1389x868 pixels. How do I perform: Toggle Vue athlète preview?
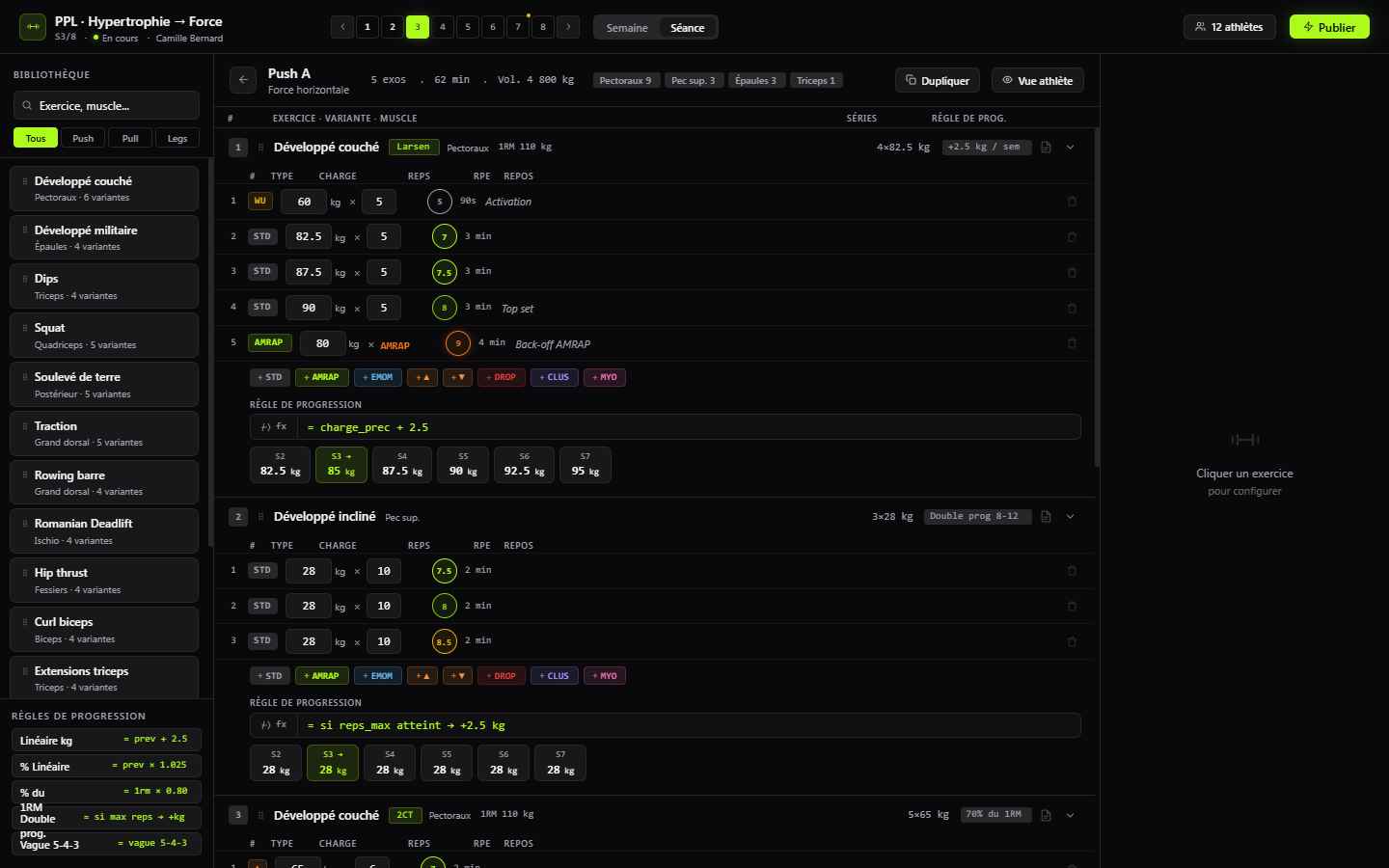point(1038,80)
